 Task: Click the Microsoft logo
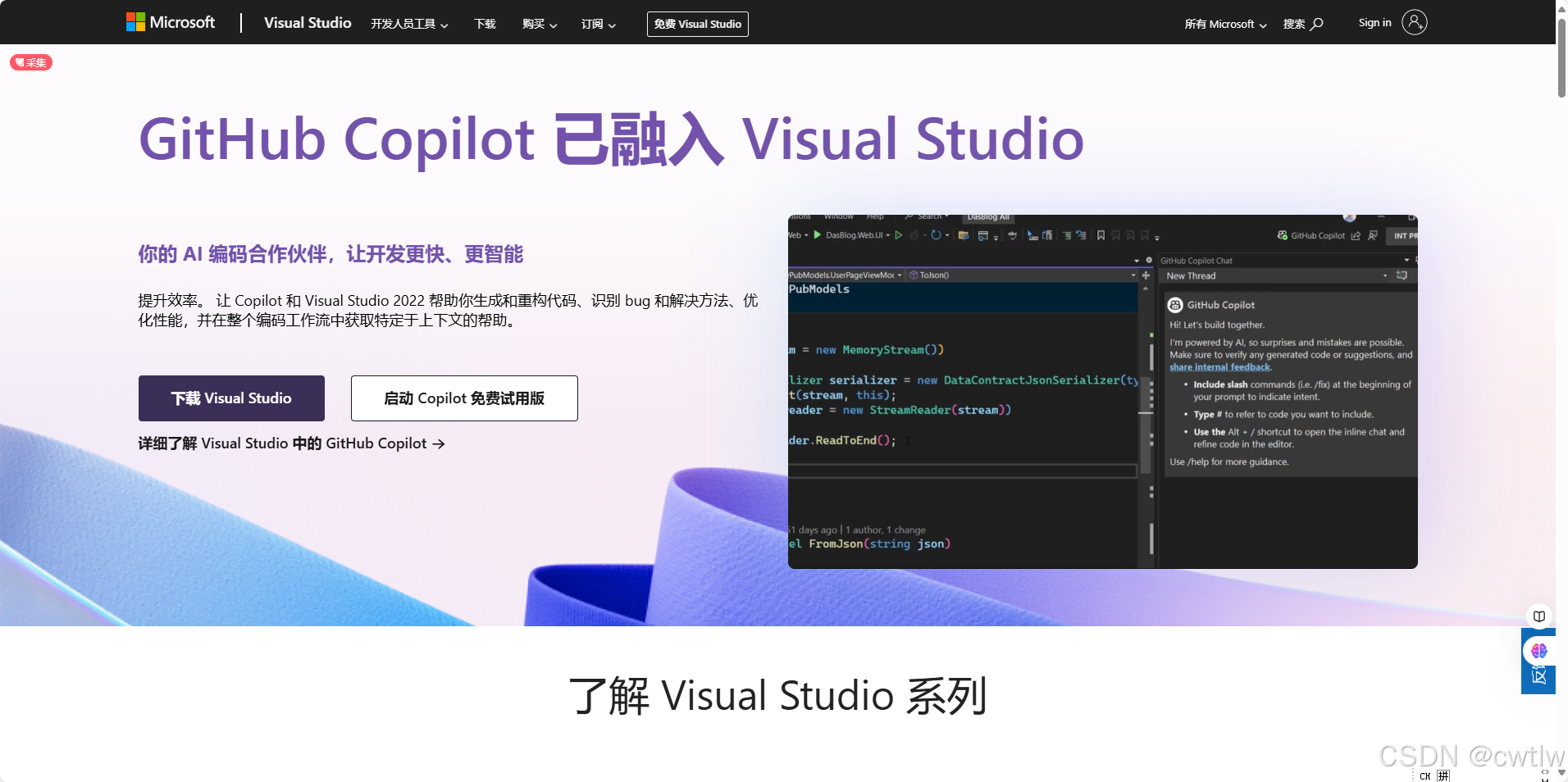[x=170, y=22]
